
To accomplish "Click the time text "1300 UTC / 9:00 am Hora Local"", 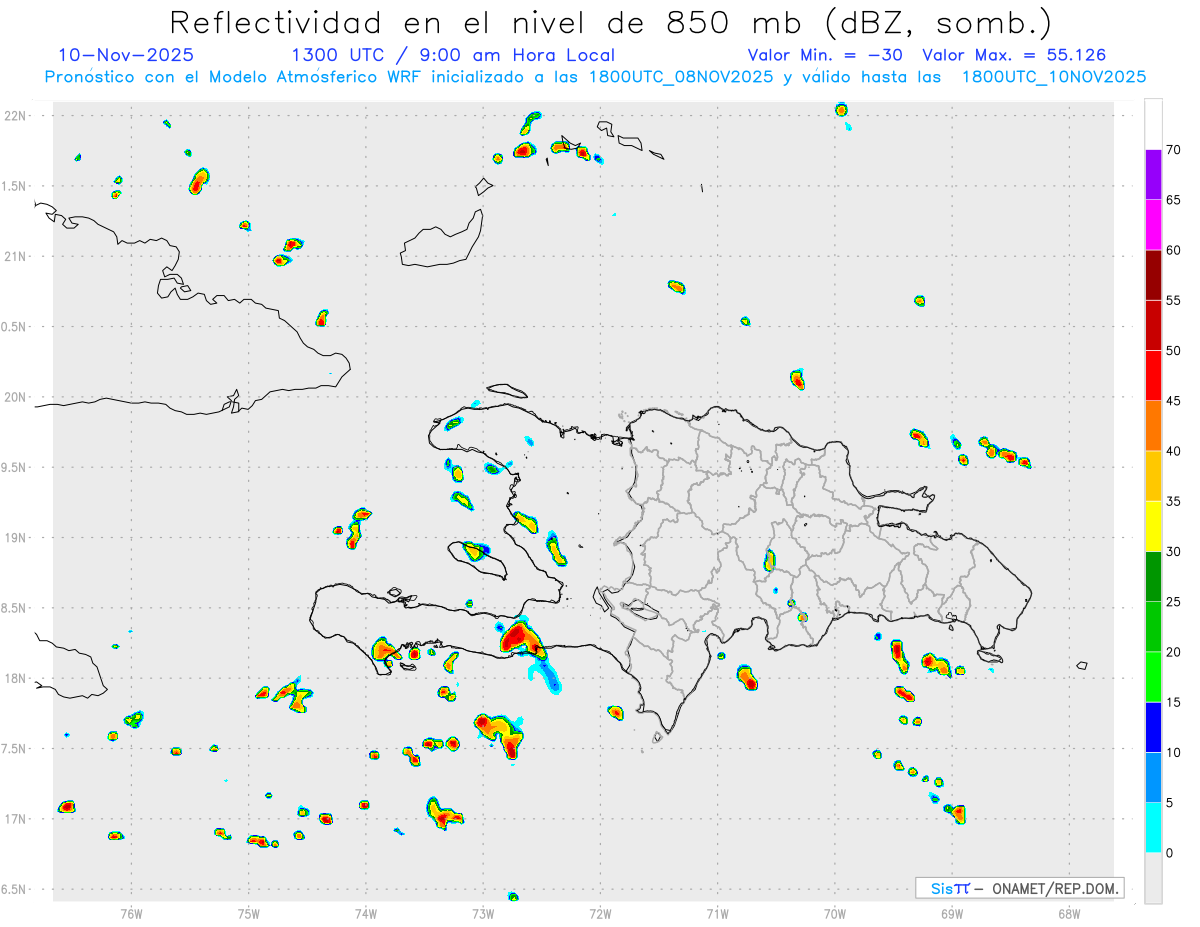I will tap(453, 55).
